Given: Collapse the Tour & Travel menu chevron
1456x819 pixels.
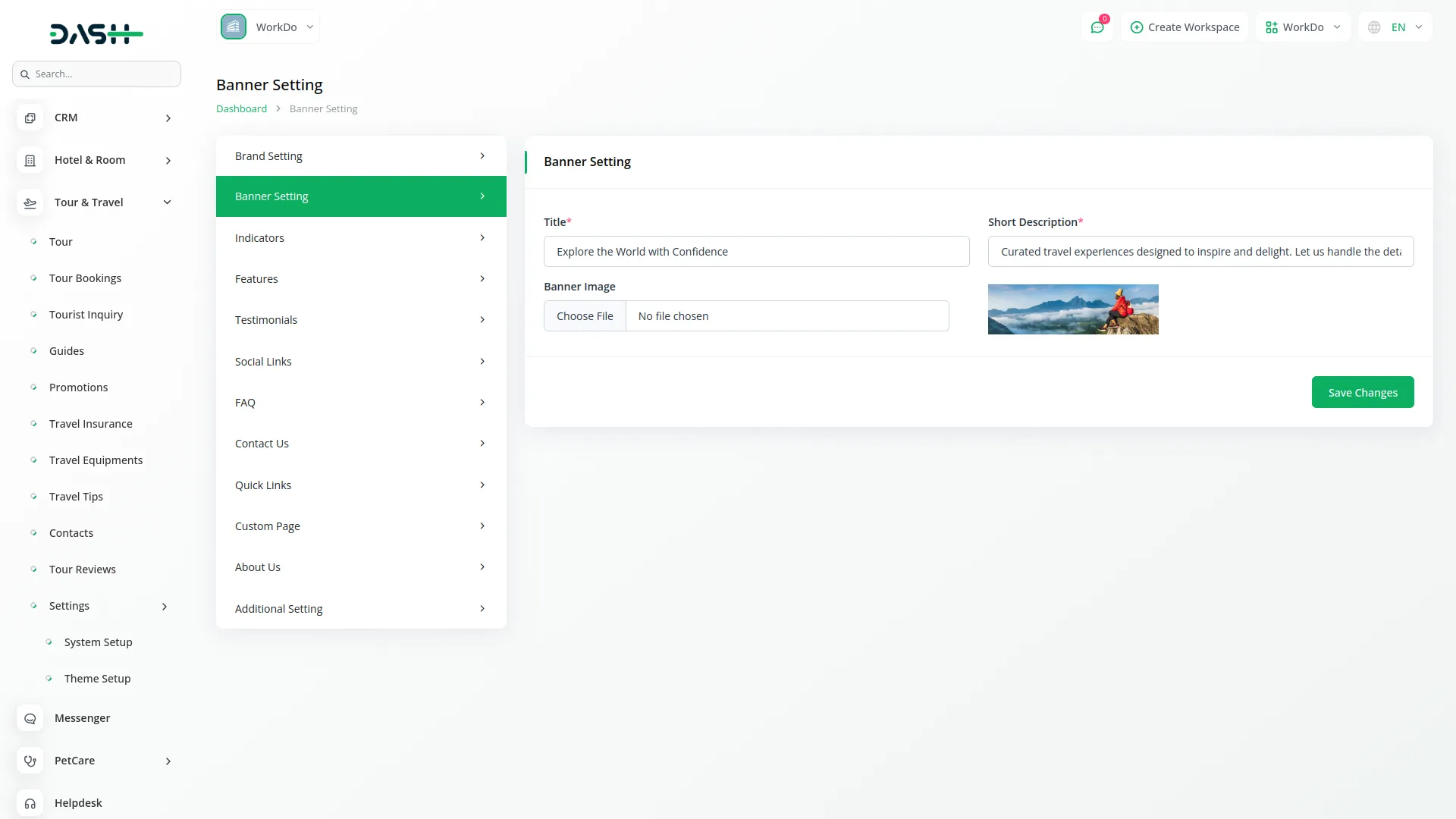Looking at the screenshot, I should 168,202.
